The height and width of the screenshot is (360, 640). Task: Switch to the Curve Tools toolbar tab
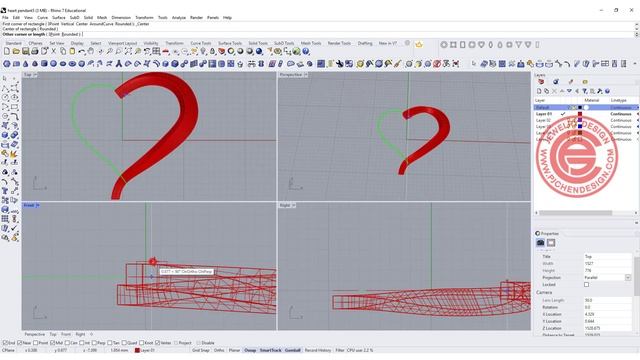(201, 43)
